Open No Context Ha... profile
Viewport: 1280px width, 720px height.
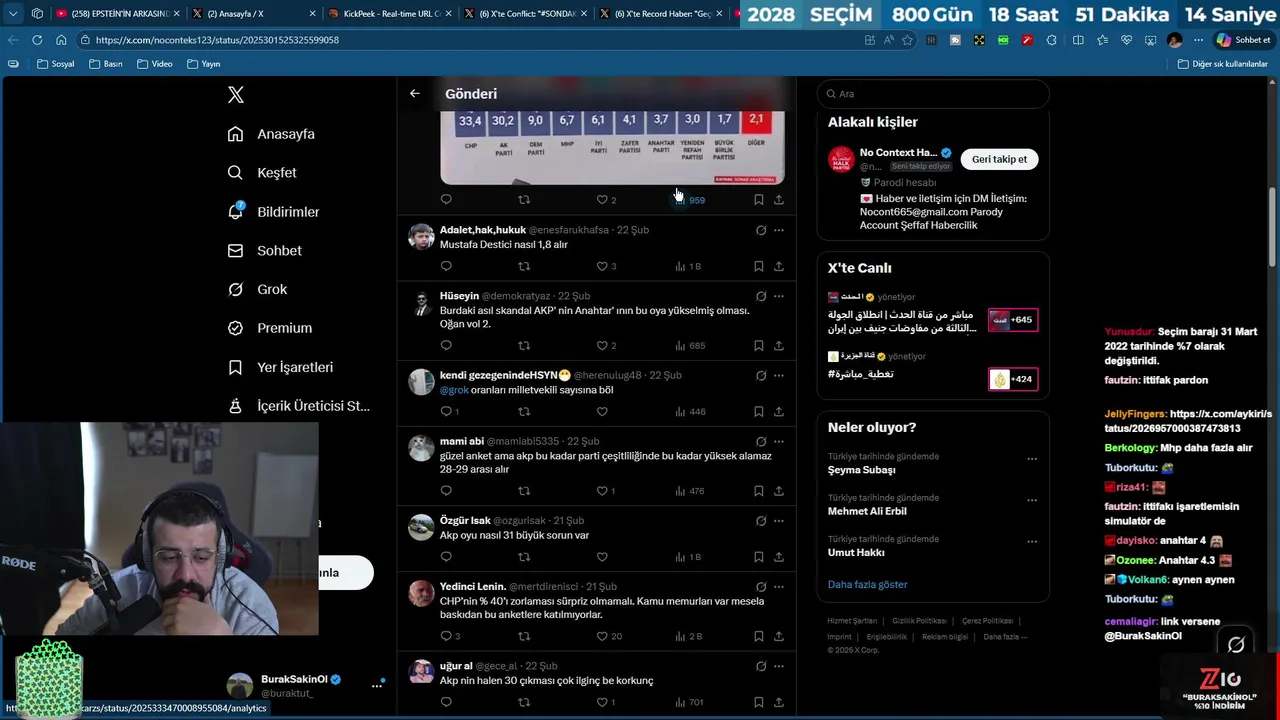pos(898,153)
